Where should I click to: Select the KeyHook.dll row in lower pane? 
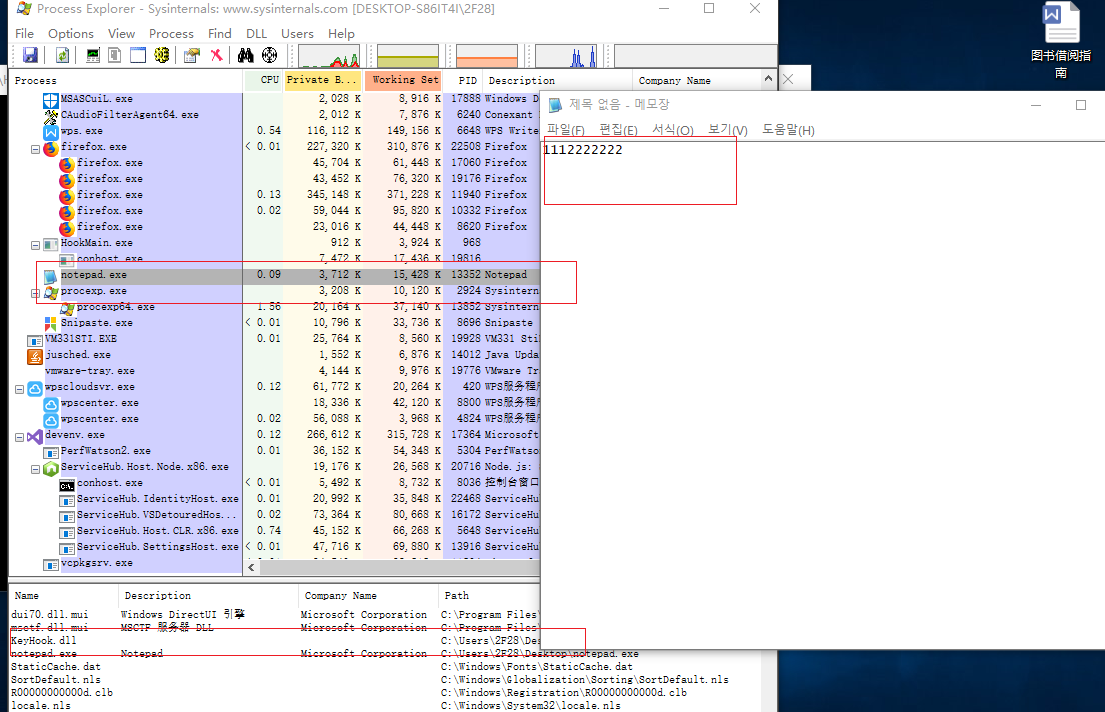pyautogui.click(x=275, y=641)
